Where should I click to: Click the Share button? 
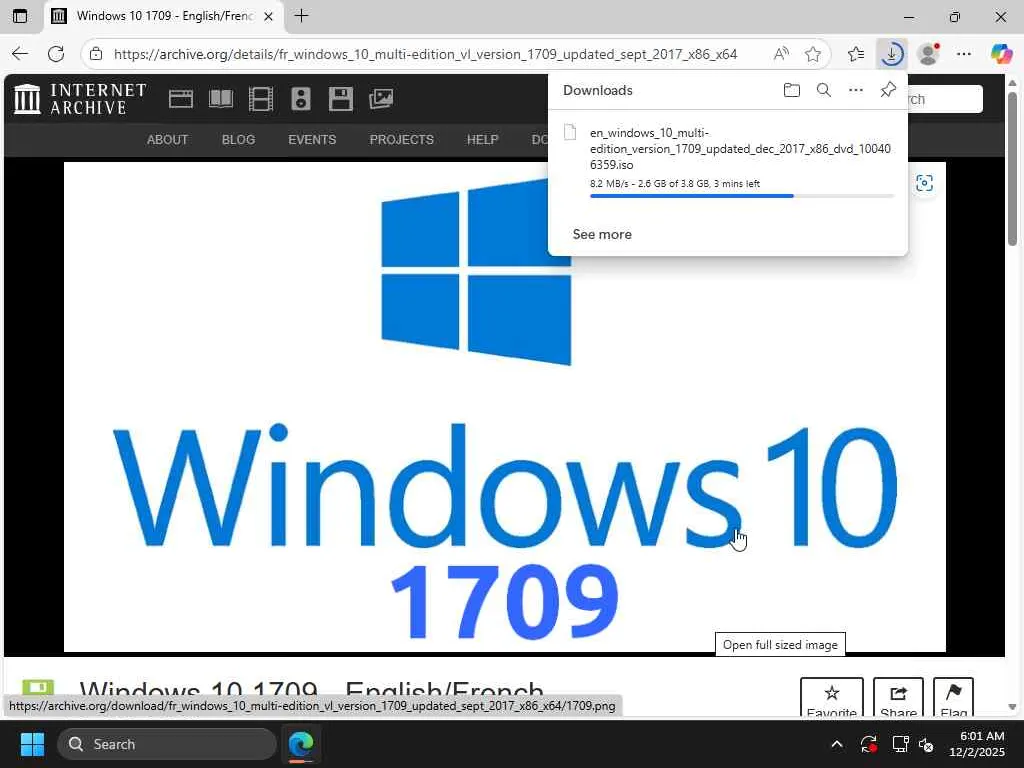898,697
